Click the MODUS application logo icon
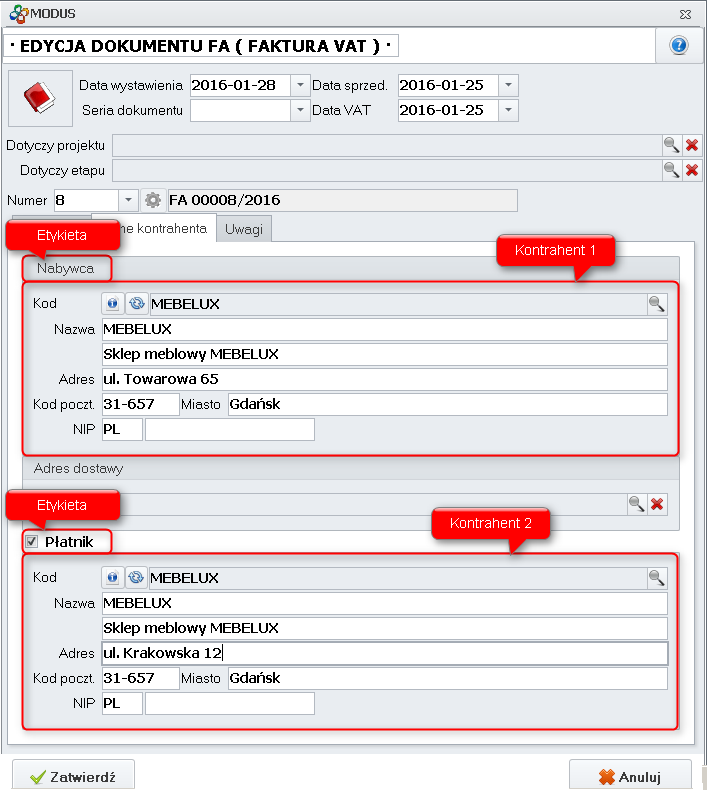The width and height of the screenshot is (707, 790). pyautogui.click(x=19, y=13)
